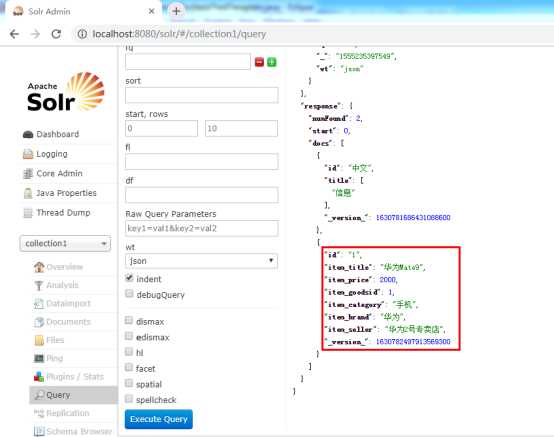The height and width of the screenshot is (437, 554).
Task: Click the "item_category" response line
Action: coord(371,305)
